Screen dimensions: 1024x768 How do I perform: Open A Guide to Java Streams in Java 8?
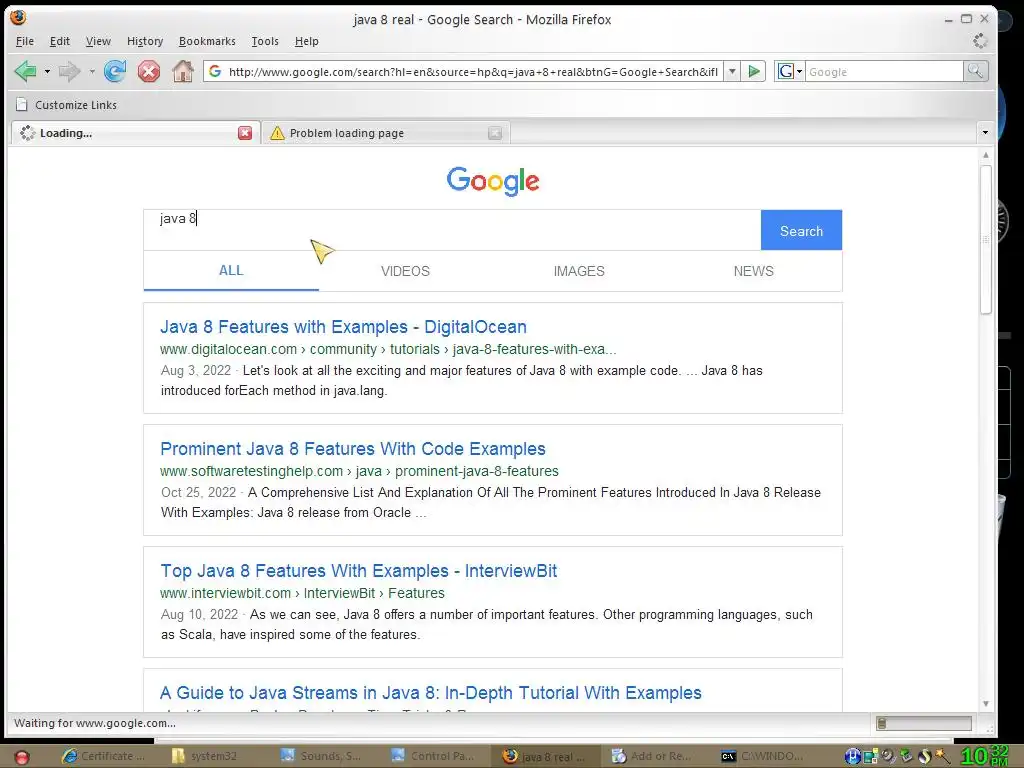click(431, 693)
